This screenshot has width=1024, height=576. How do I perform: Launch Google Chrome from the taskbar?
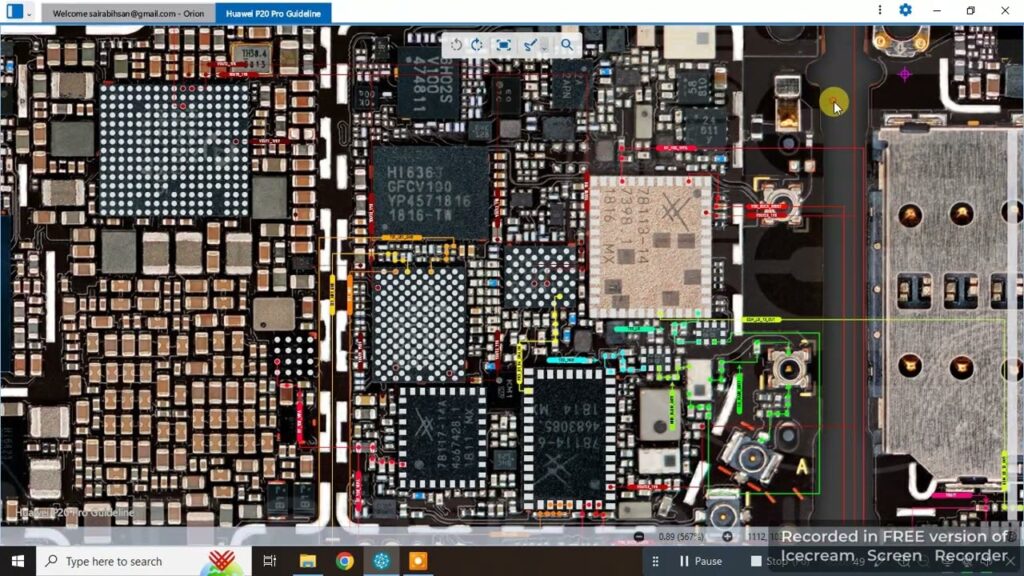(345, 561)
